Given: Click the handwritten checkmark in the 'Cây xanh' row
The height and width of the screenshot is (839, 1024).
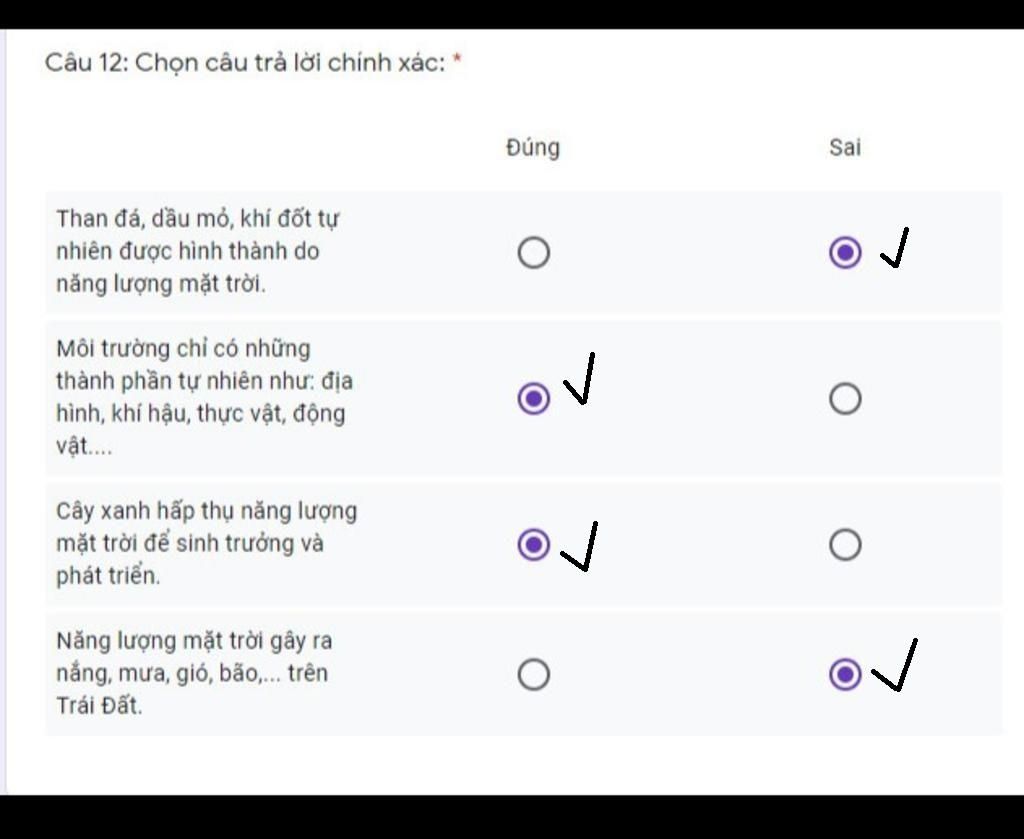Looking at the screenshot, I should 581,547.
